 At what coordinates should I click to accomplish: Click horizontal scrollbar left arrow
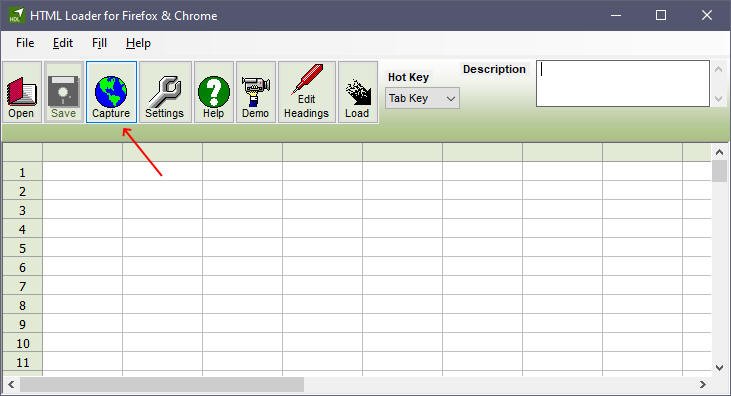11,385
